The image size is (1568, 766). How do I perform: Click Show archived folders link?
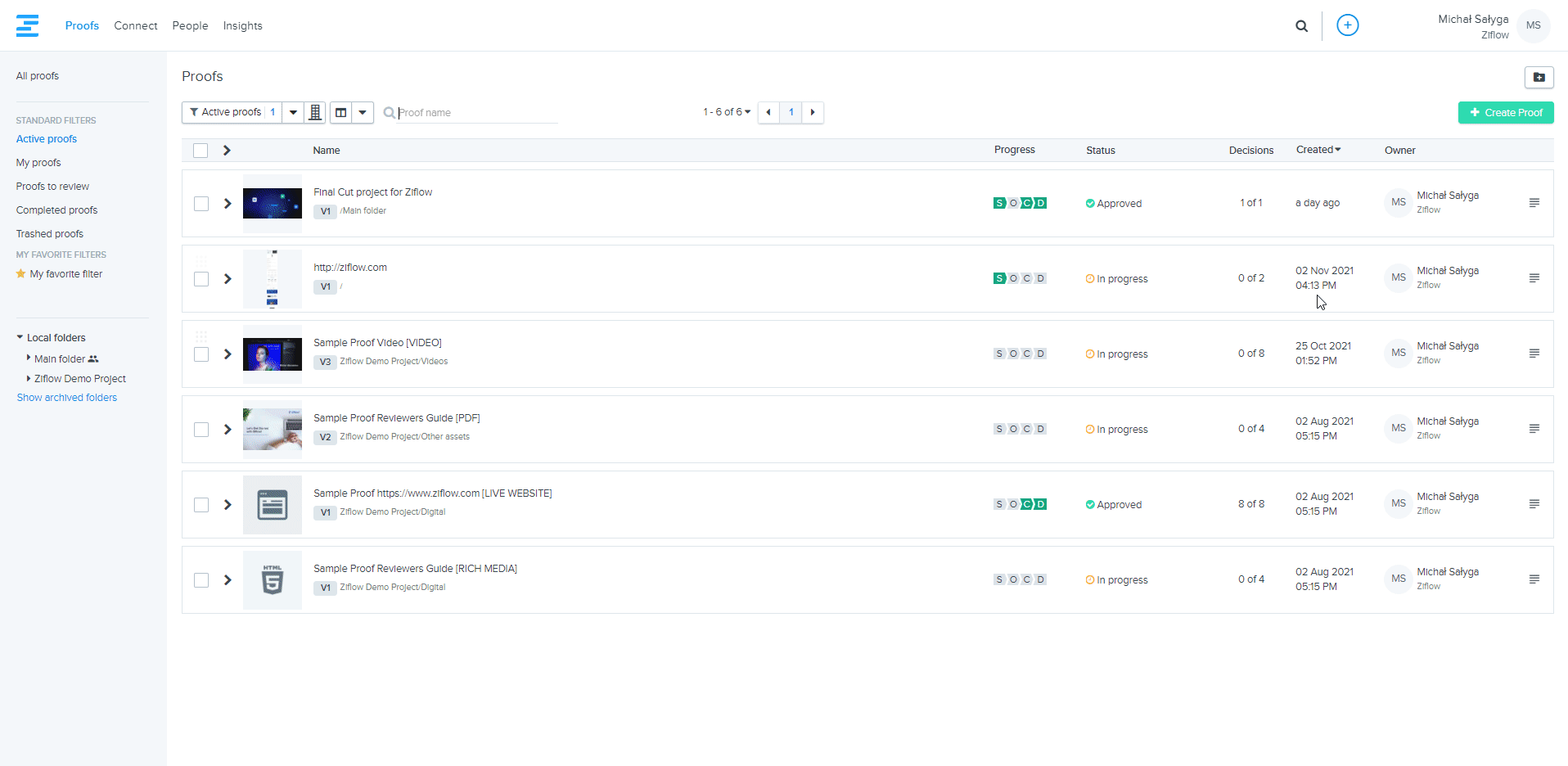pyautogui.click(x=67, y=398)
